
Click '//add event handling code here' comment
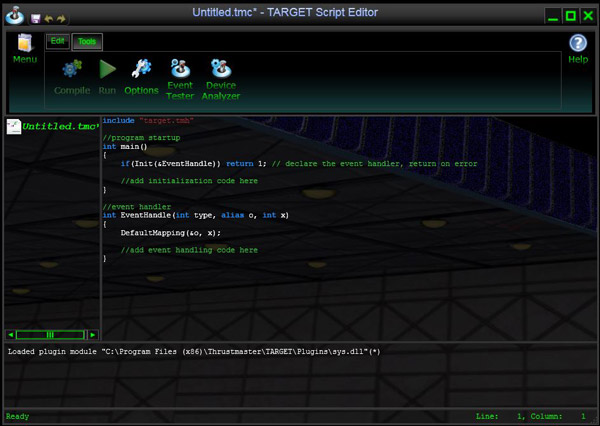click(x=189, y=250)
